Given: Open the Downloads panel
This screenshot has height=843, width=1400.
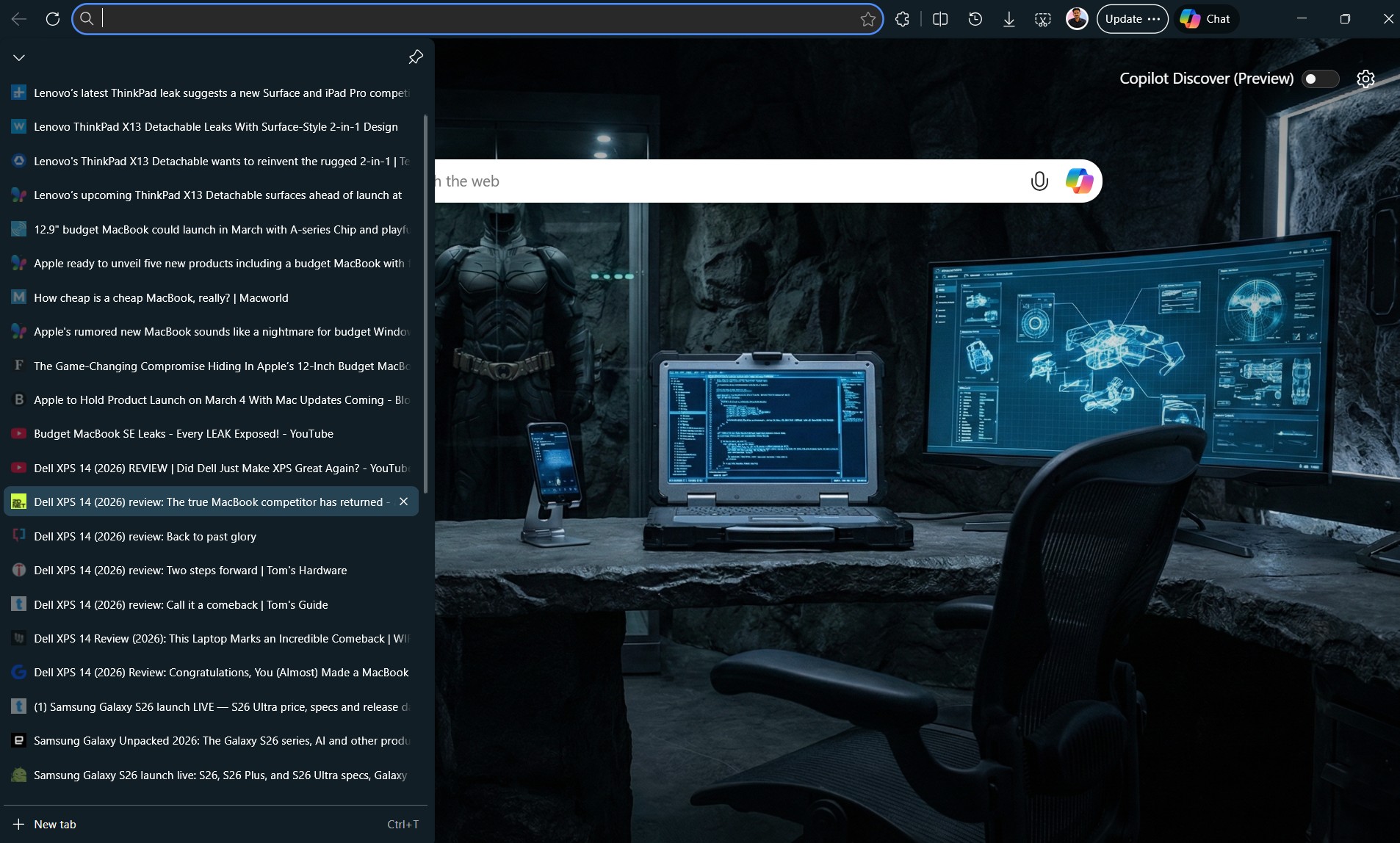Looking at the screenshot, I should [1008, 18].
